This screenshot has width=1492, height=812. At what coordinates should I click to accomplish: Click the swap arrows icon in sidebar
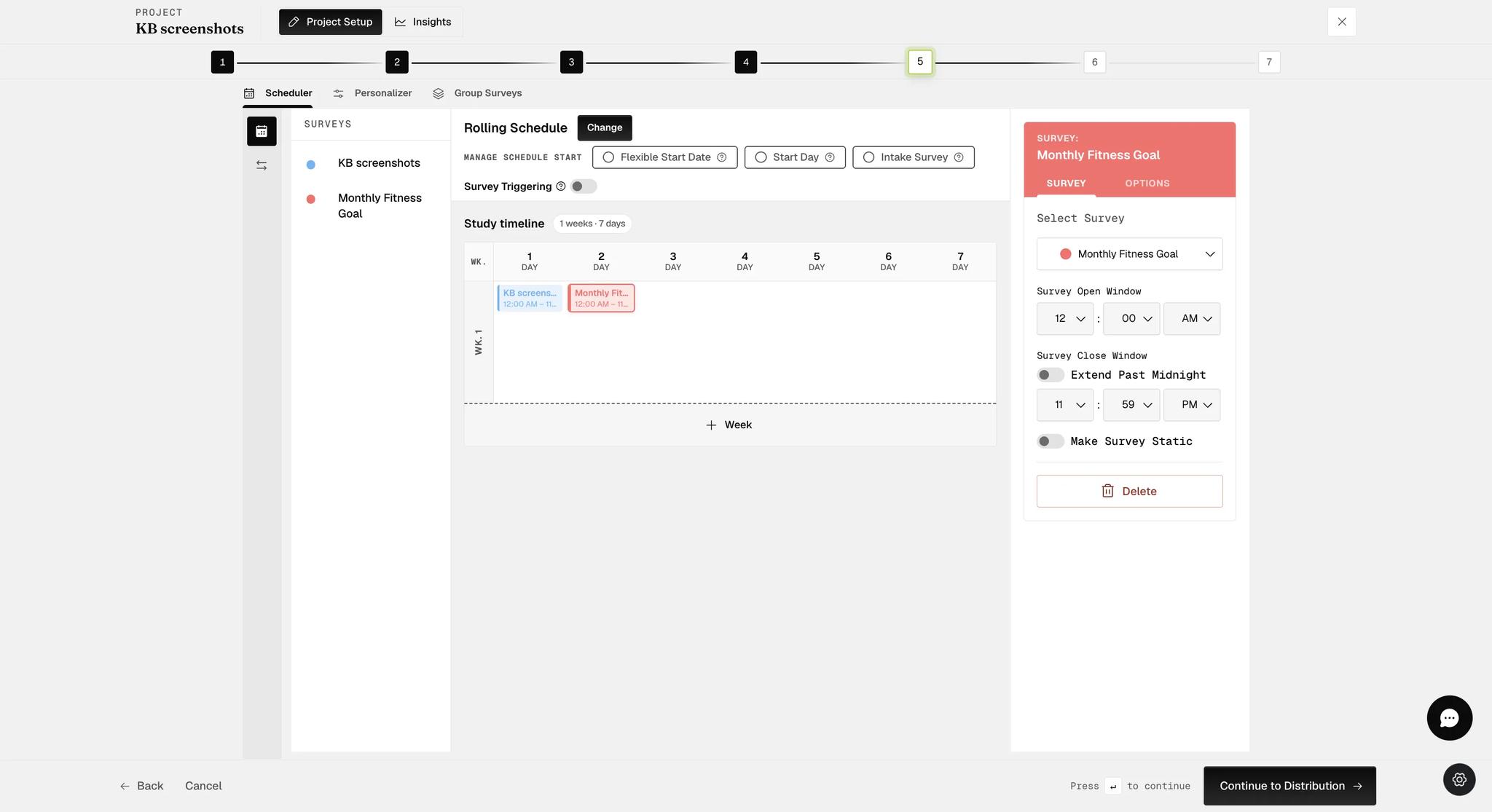click(262, 166)
